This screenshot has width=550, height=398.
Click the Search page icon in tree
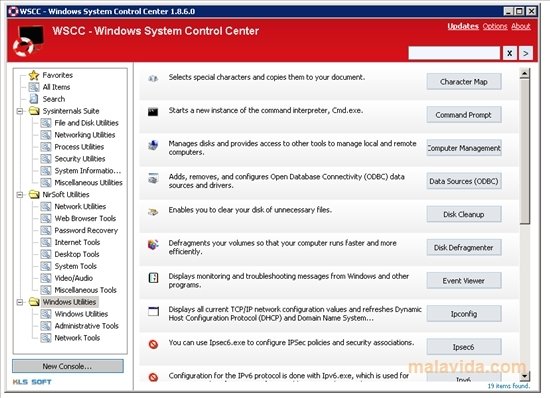coord(34,99)
